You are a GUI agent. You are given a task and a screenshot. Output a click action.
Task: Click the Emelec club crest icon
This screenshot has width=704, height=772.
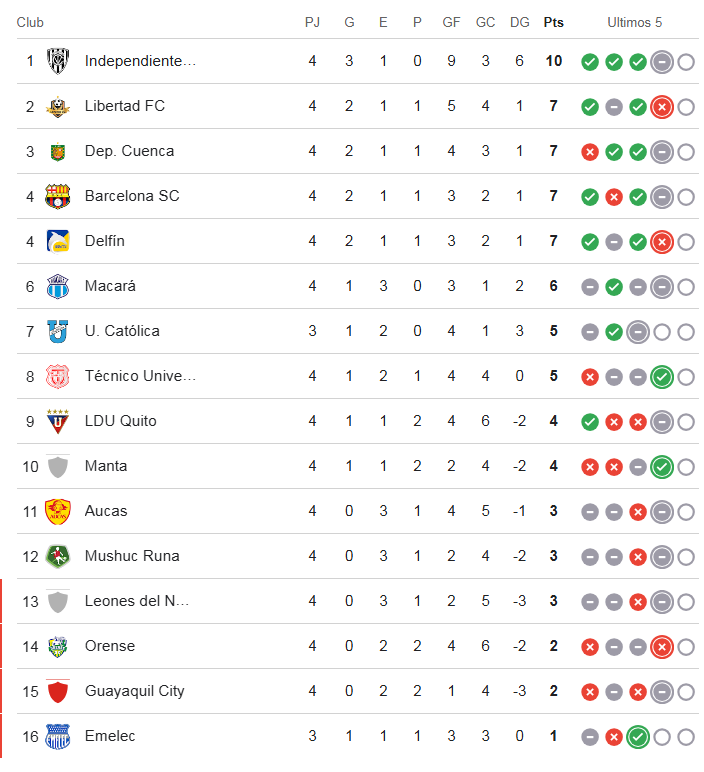(58, 736)
